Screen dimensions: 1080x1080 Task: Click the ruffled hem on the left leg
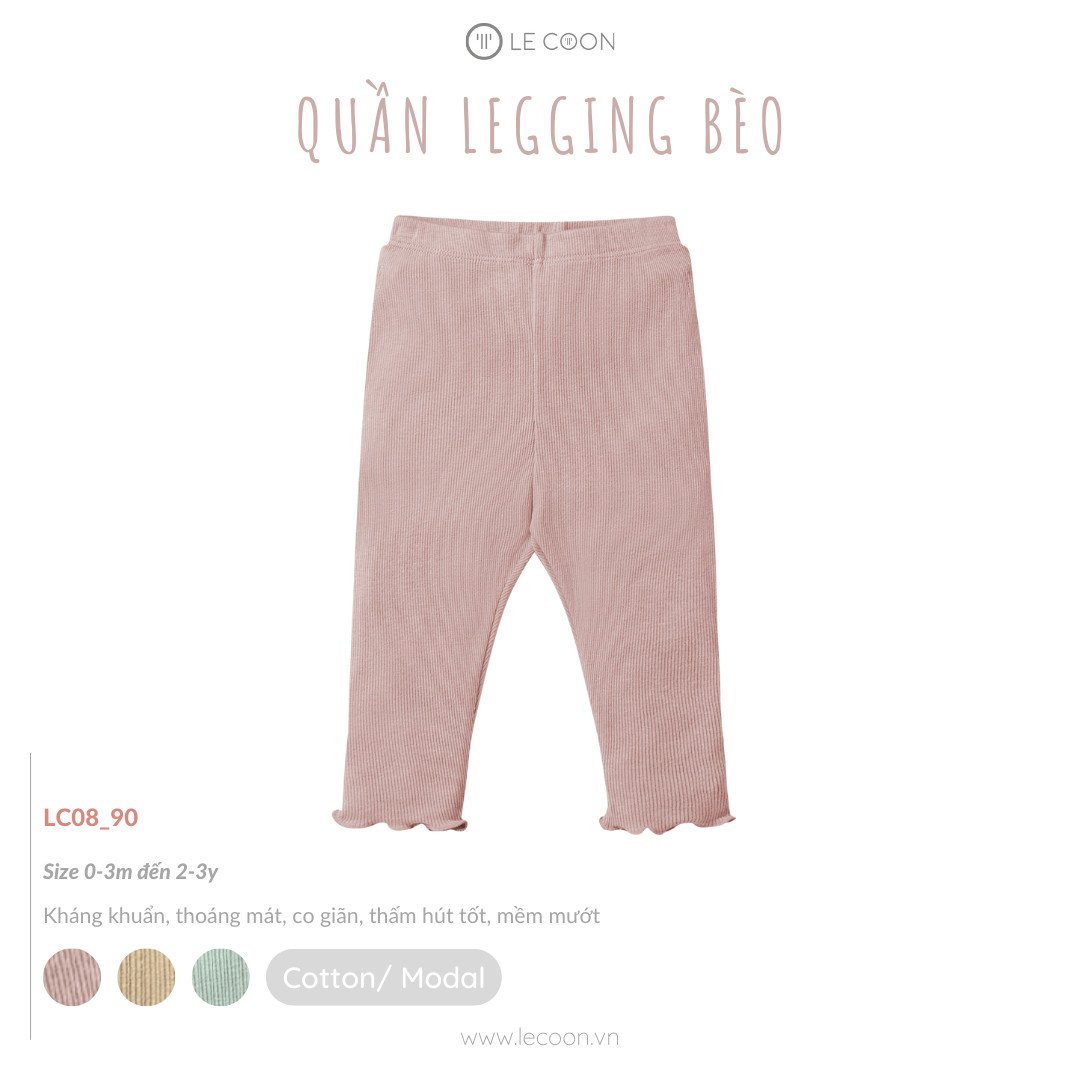pos(399,820)
